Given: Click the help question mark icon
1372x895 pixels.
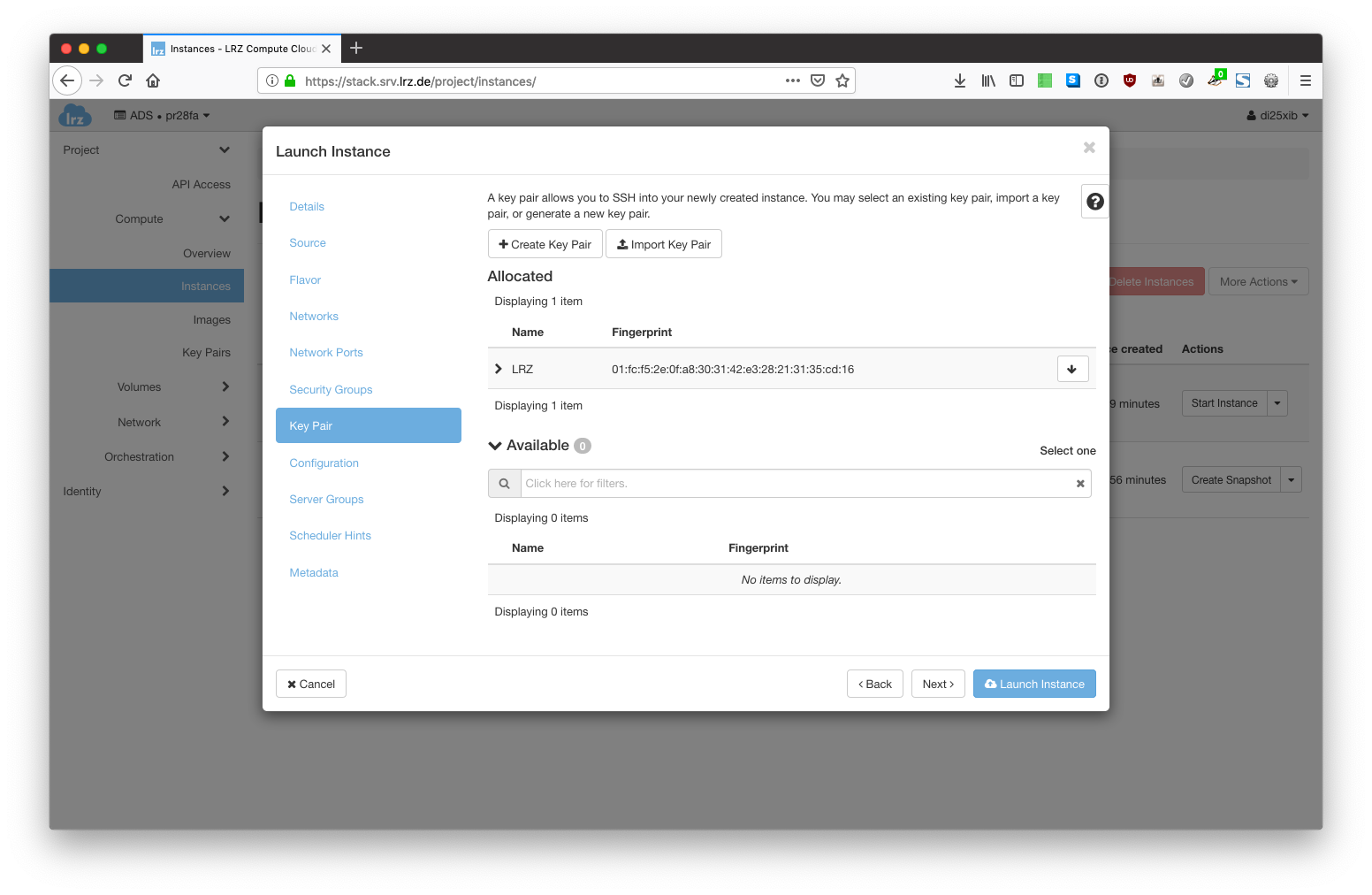Looking at the screenshot, I should coord(1094,202).
